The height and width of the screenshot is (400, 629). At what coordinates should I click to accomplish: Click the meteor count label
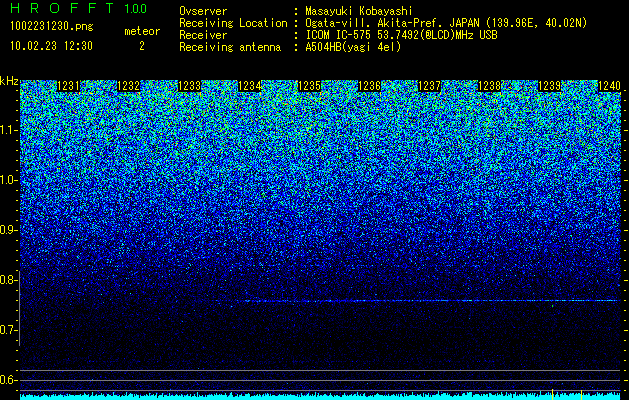[x=142, y=31]
